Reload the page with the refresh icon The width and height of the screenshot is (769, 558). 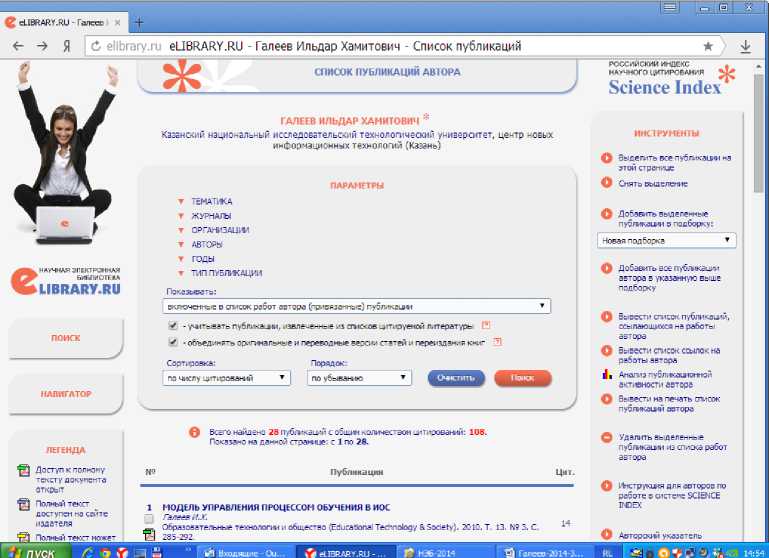pyautogui.click(x=96, y=46)
